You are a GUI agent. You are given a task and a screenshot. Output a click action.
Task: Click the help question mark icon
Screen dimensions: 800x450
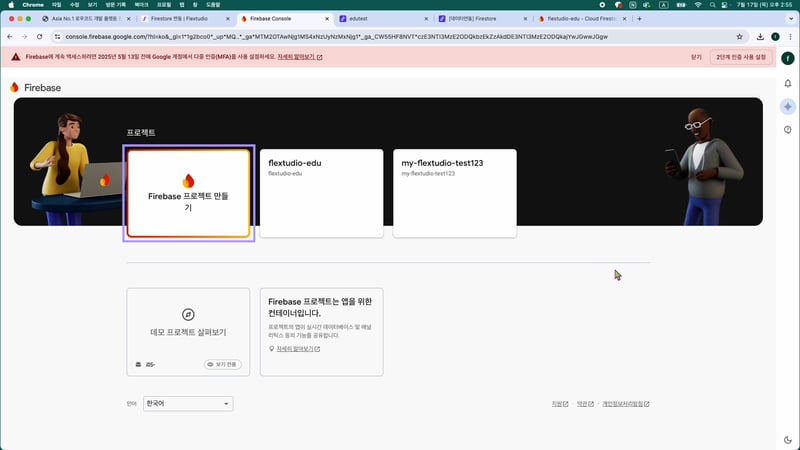pos(788,130)
